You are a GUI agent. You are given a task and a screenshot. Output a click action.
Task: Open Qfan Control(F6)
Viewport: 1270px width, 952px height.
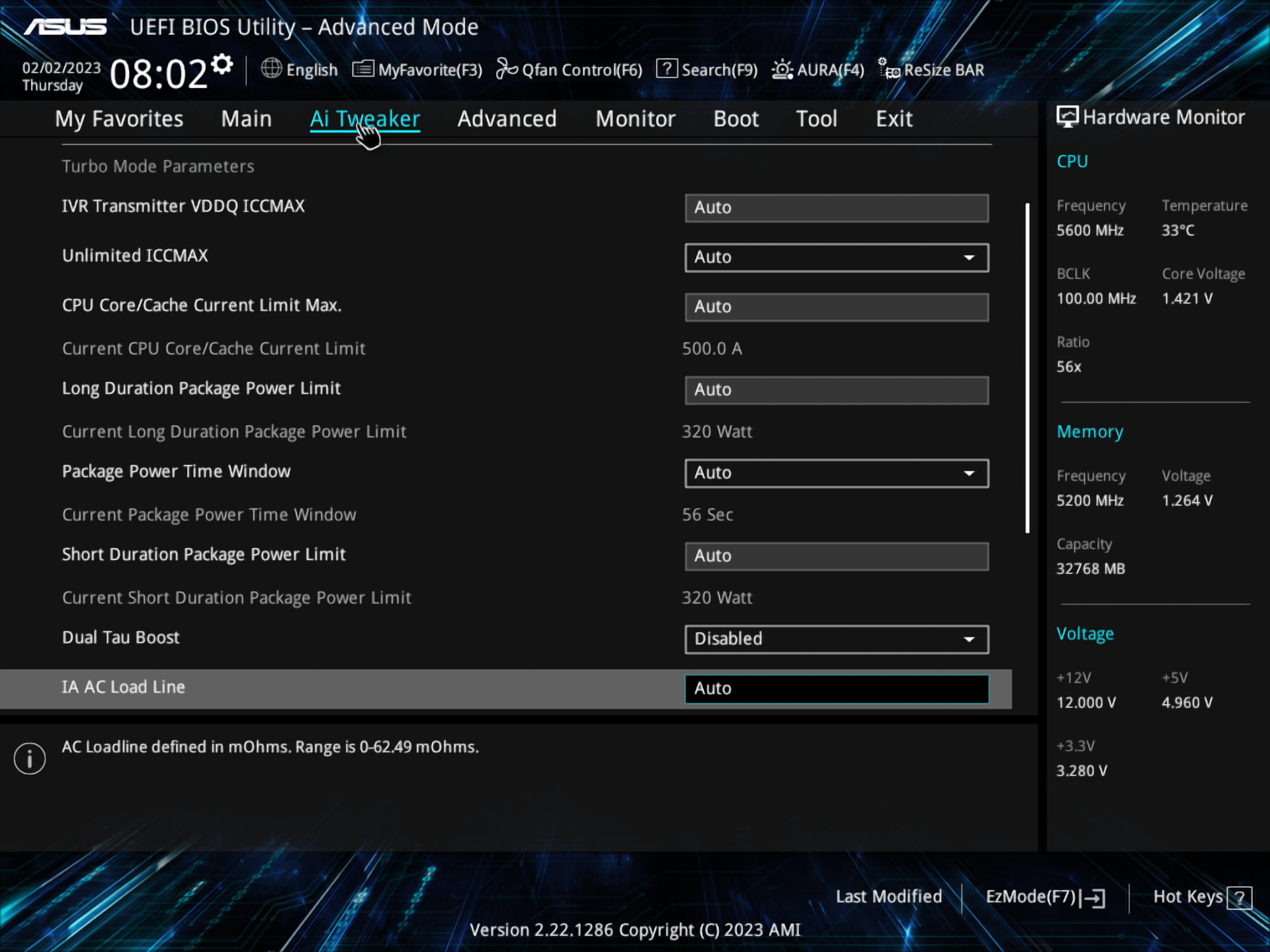tap(569, 69)
